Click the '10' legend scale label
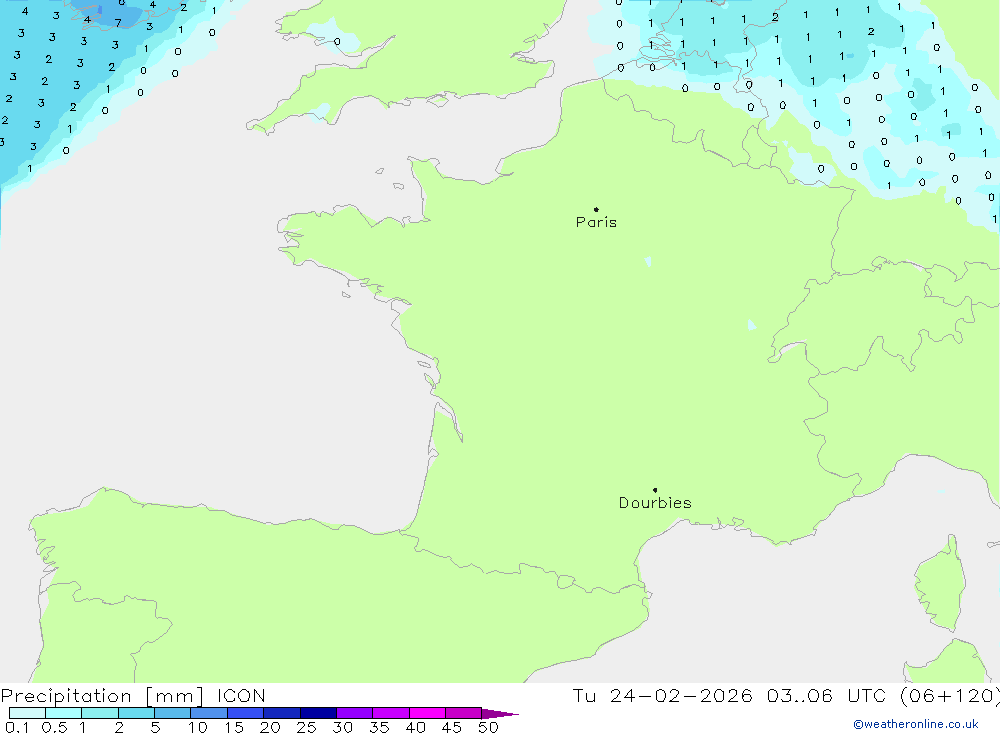This screenshot has height=733, width=1000. point(198,727)
